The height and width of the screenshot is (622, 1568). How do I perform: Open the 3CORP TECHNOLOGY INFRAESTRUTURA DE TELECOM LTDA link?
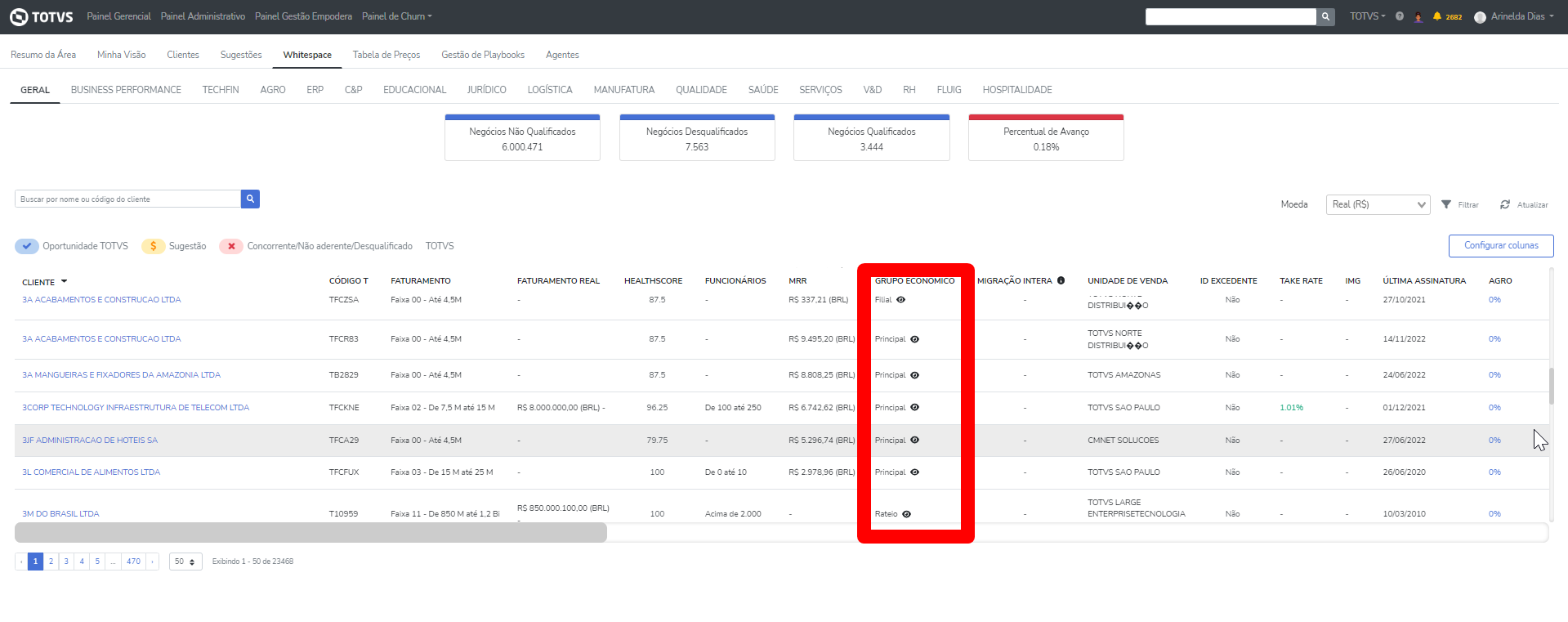tap(136, 408)
